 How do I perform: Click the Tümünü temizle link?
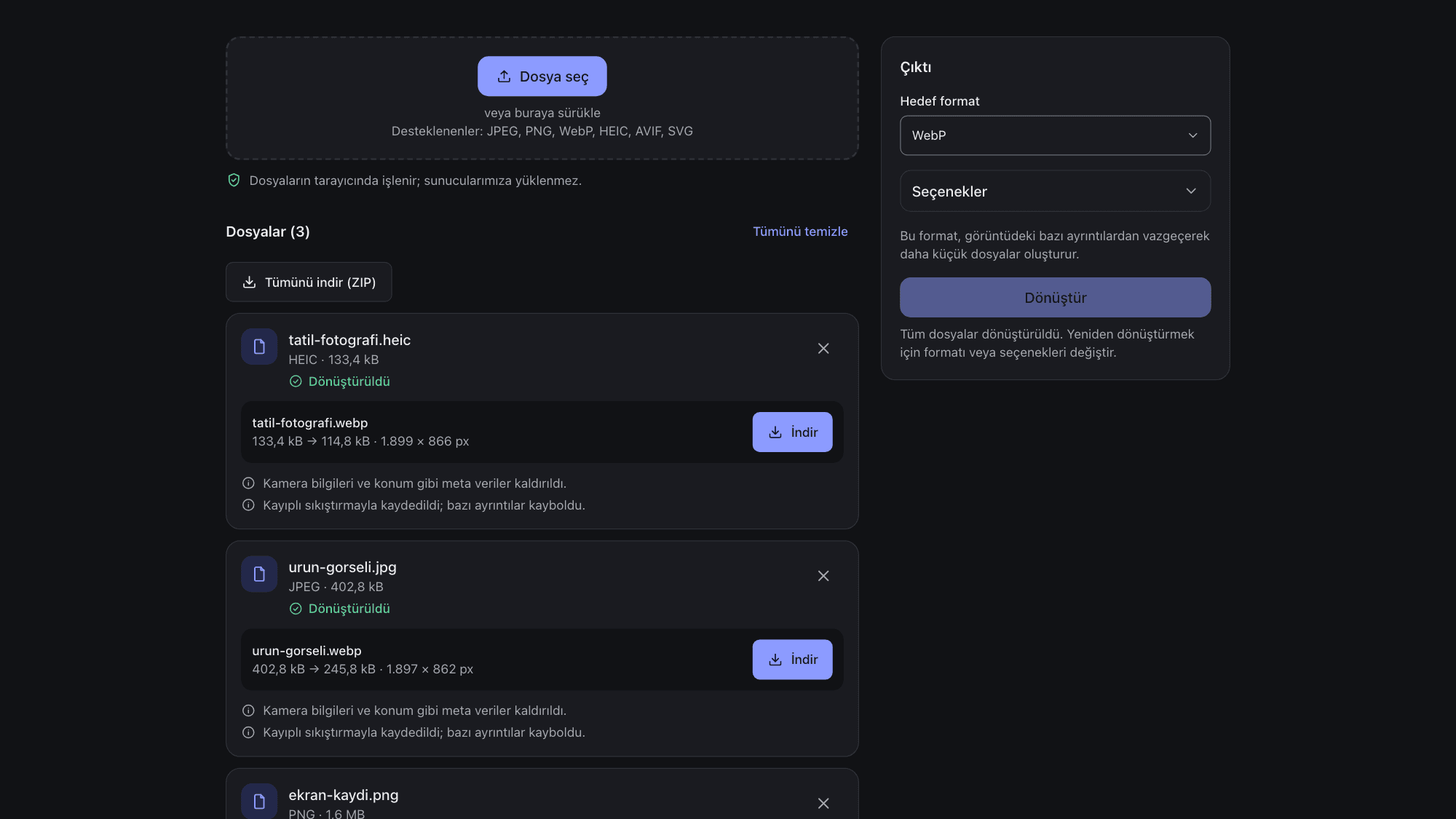coord(800,232)
